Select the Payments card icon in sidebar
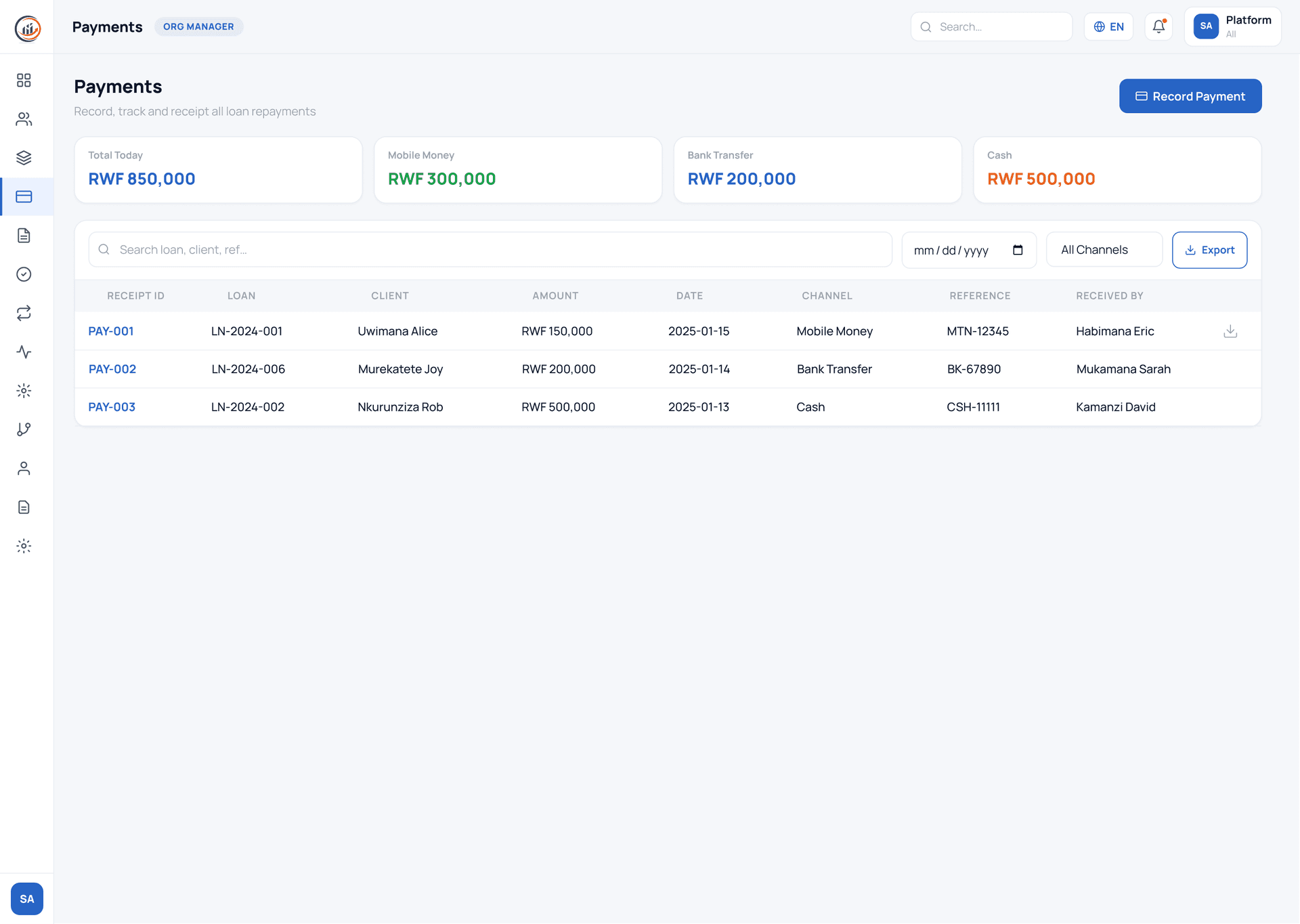The height and width of the screenshot is (924, 1300). (24, 196)
